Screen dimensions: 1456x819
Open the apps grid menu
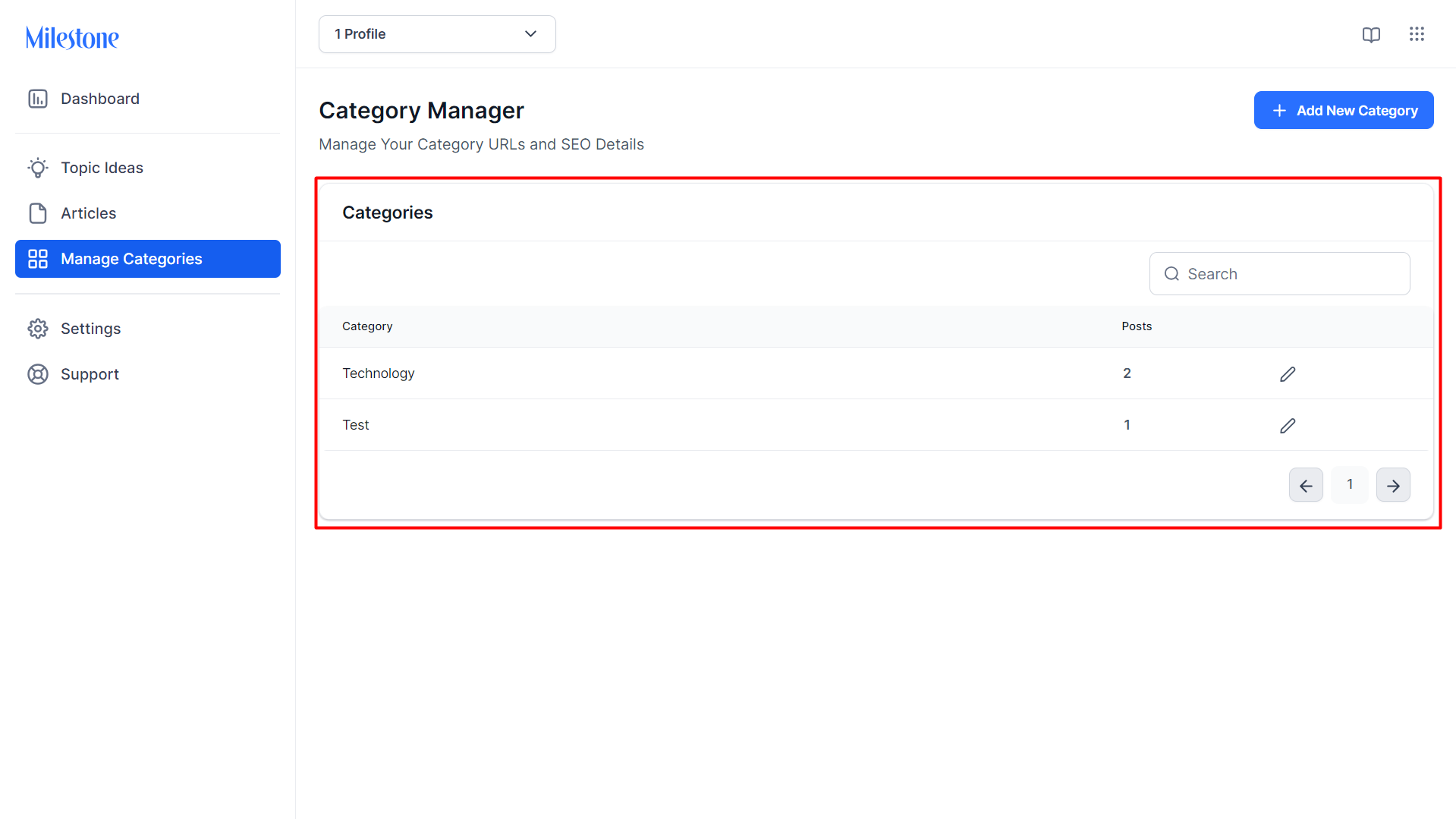(1417, 34)
